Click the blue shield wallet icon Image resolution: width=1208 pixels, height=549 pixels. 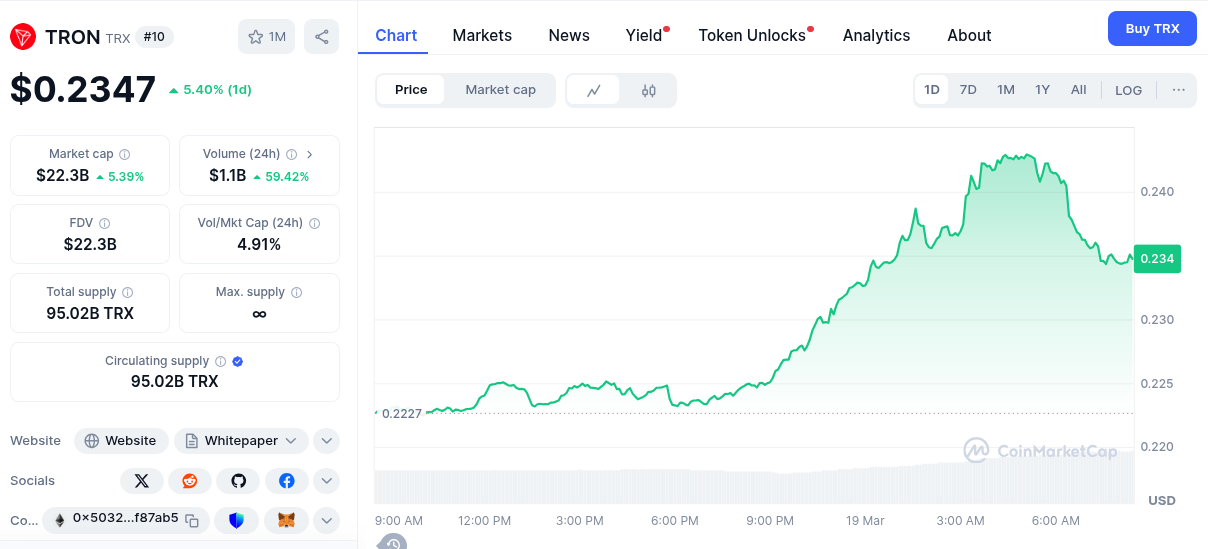236,520
